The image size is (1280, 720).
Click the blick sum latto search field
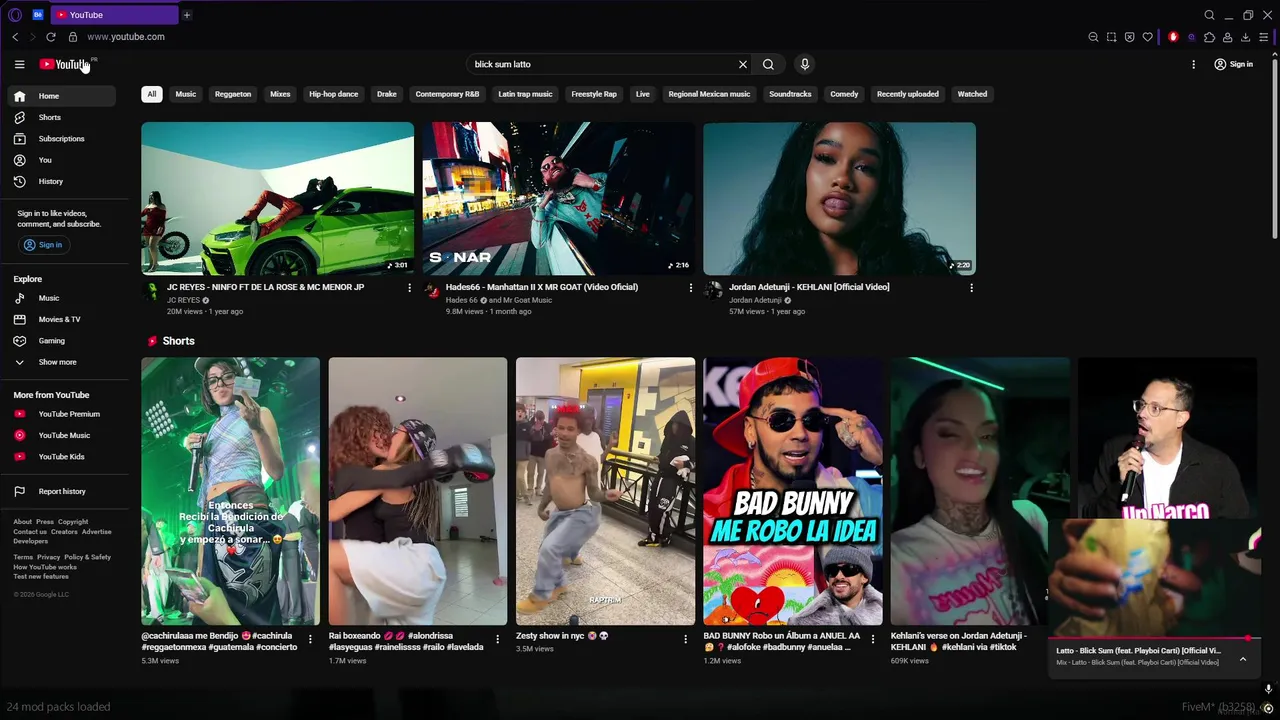603,64
